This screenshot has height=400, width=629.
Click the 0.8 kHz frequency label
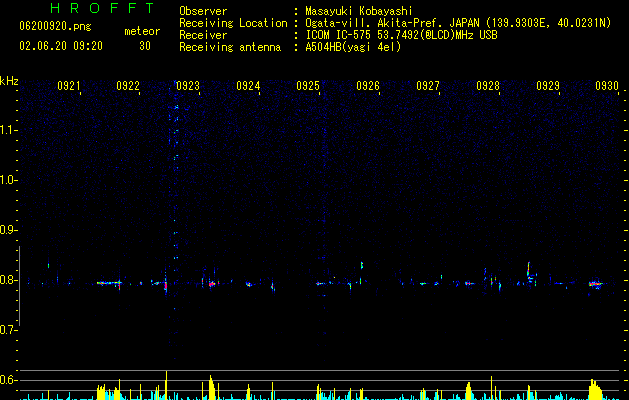click(8, 280)
